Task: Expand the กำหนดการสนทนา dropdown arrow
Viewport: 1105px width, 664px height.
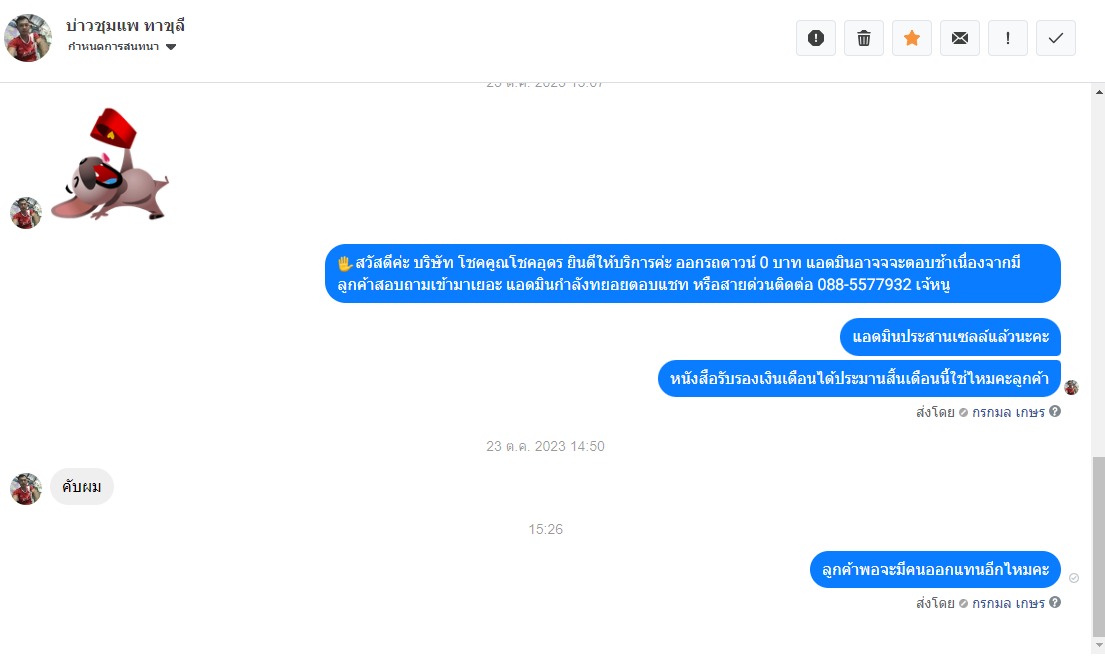Action: pyautogui.click(x=171, y=47)
